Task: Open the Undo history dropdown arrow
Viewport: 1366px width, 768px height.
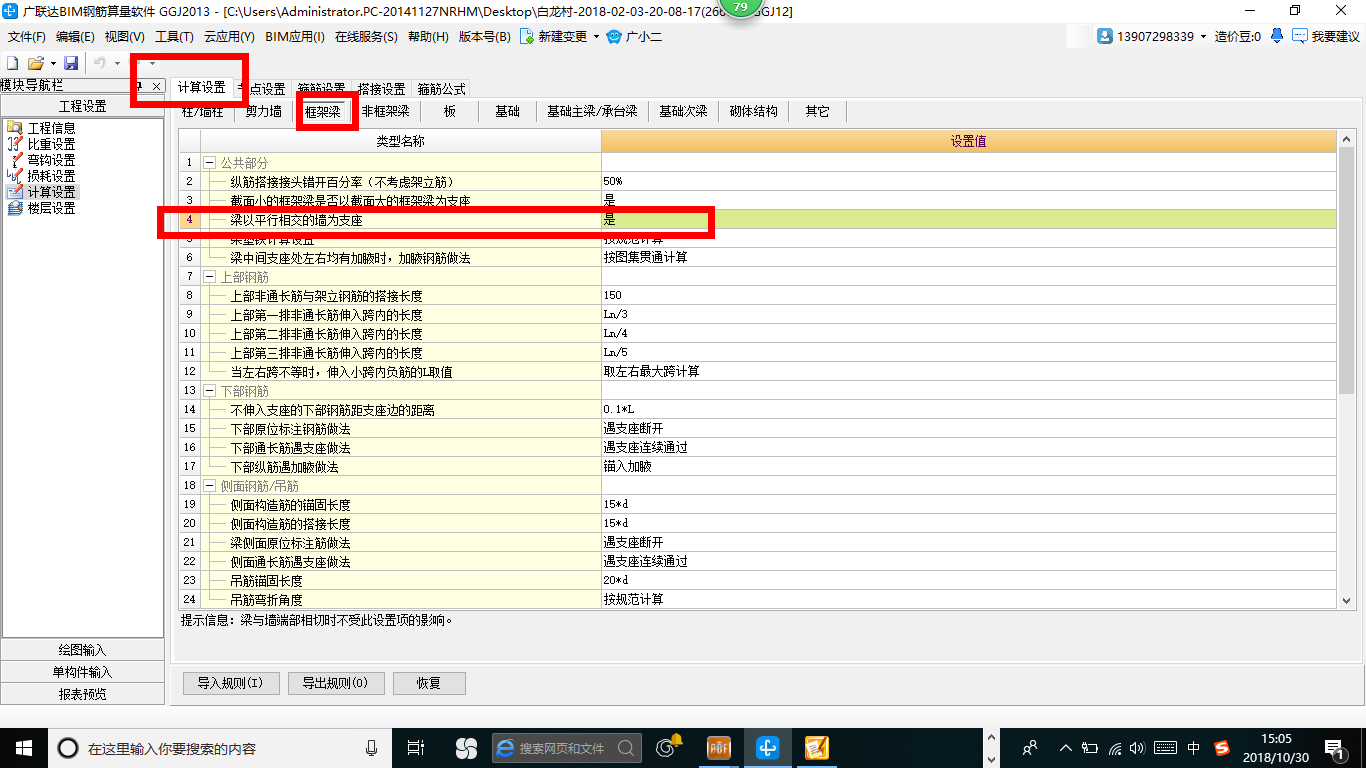Action: coord(117,63)
